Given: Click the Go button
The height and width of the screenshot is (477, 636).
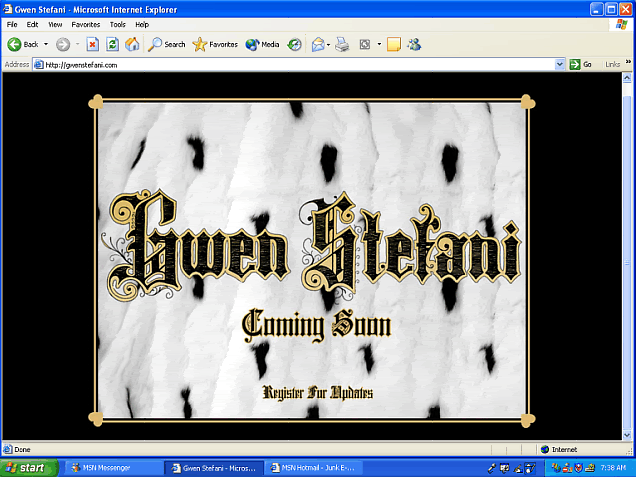Looking at the screenshot, I should (581, 64).
